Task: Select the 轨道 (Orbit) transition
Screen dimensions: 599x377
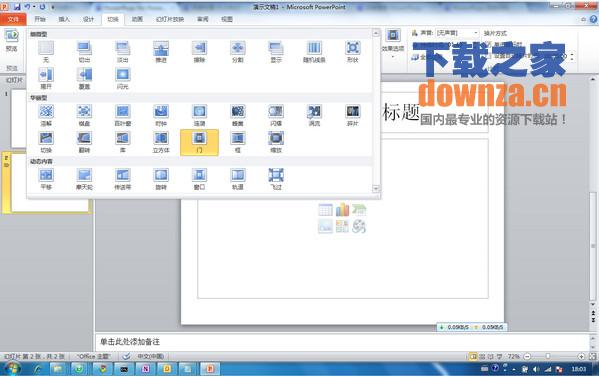Action: pos(238,179)
